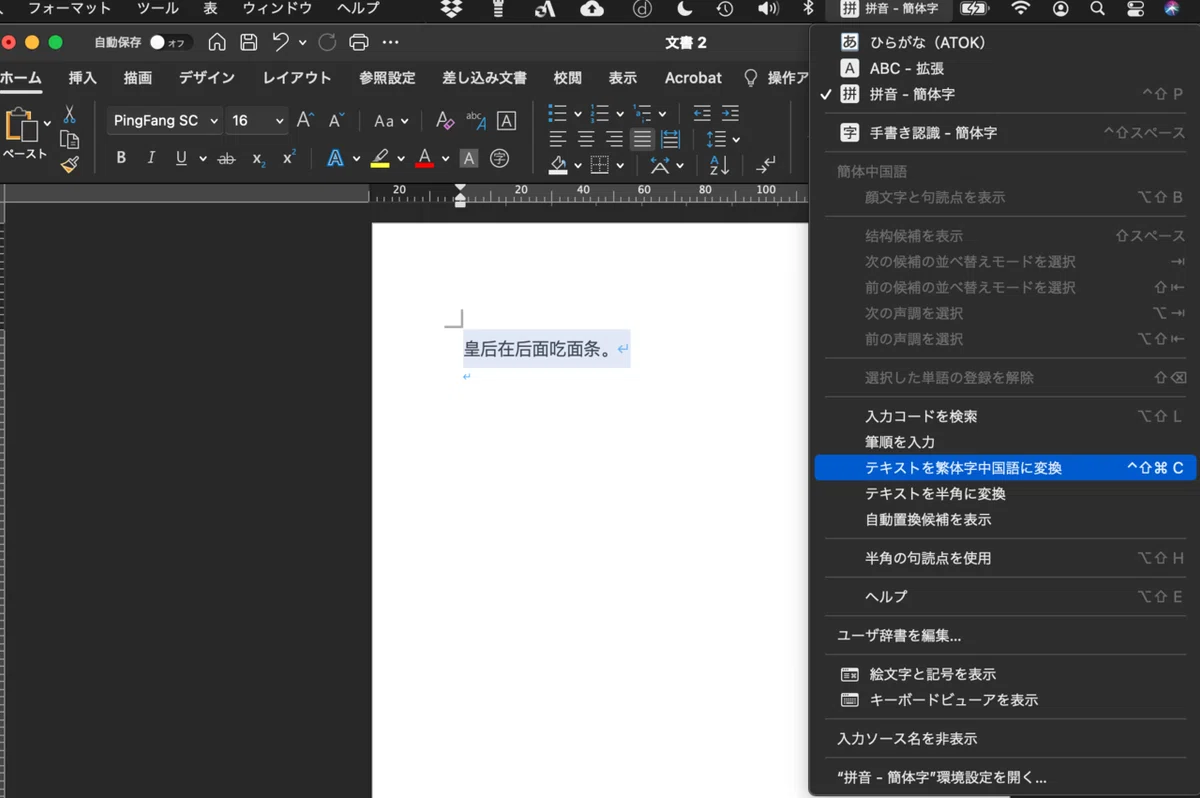This screenshot has height=798, width=1200.
Task: Choose テキストを繁体字中国語に変換 menu item
Action: (1005, 468)
